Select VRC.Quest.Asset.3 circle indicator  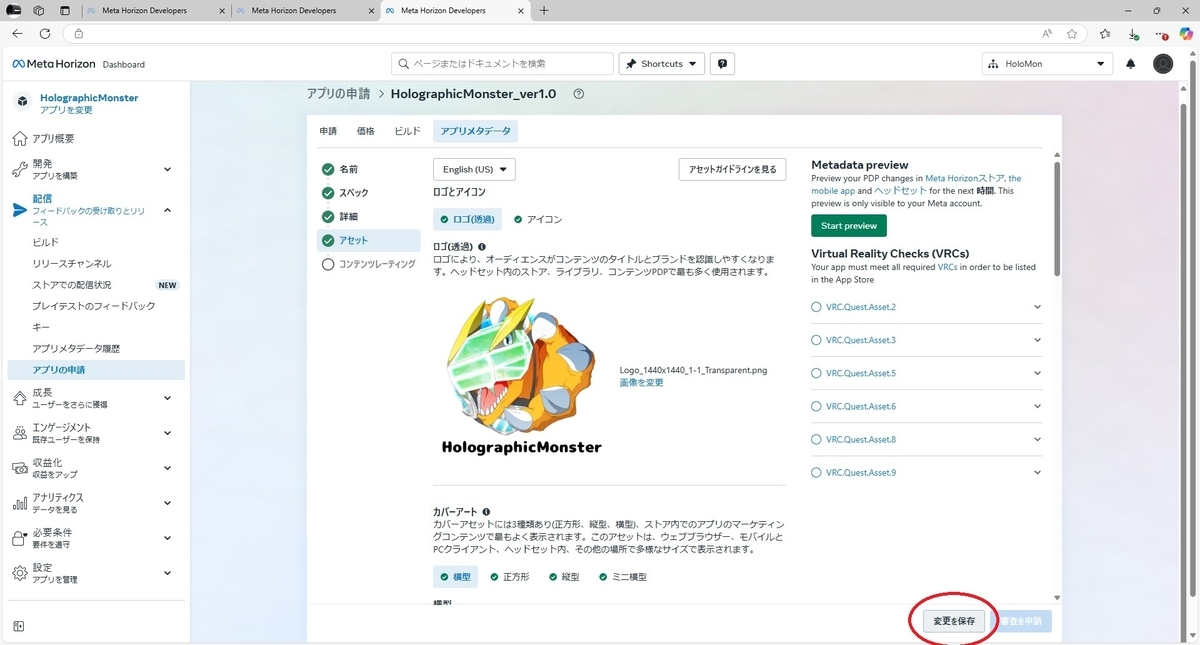click(x=816, y=340)
